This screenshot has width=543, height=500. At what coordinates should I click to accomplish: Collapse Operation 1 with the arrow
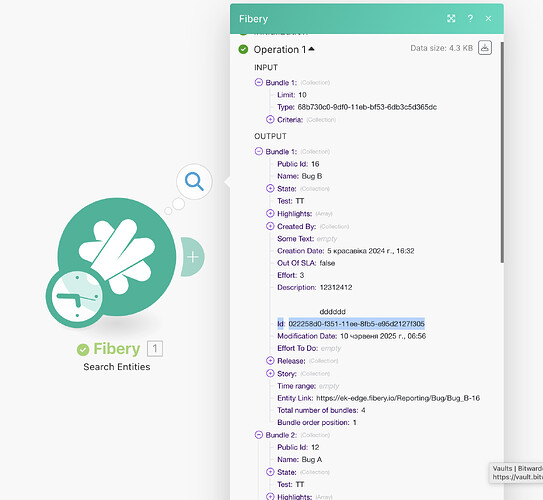tap(311, 49)
